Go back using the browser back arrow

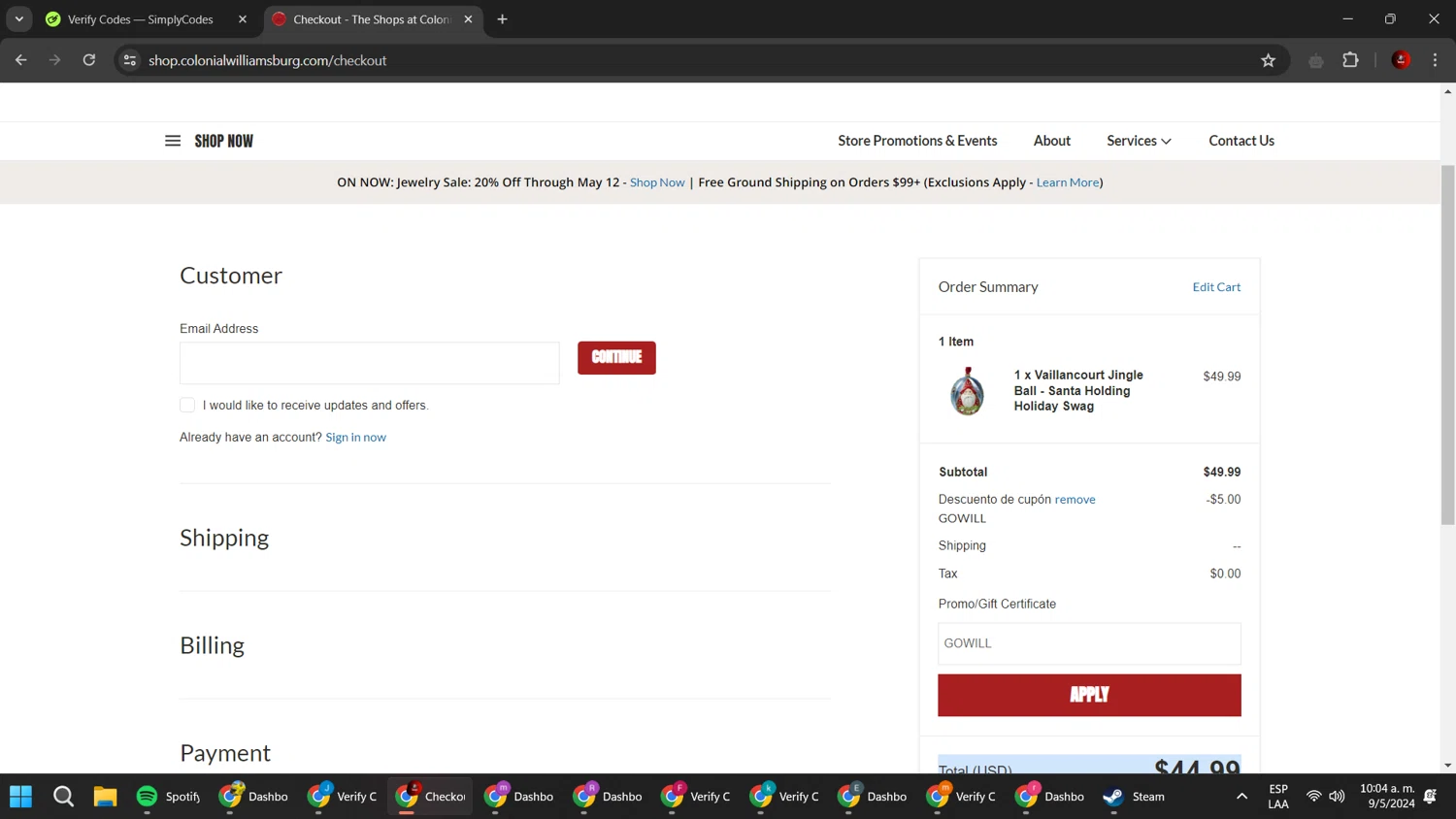coord(21,60)
